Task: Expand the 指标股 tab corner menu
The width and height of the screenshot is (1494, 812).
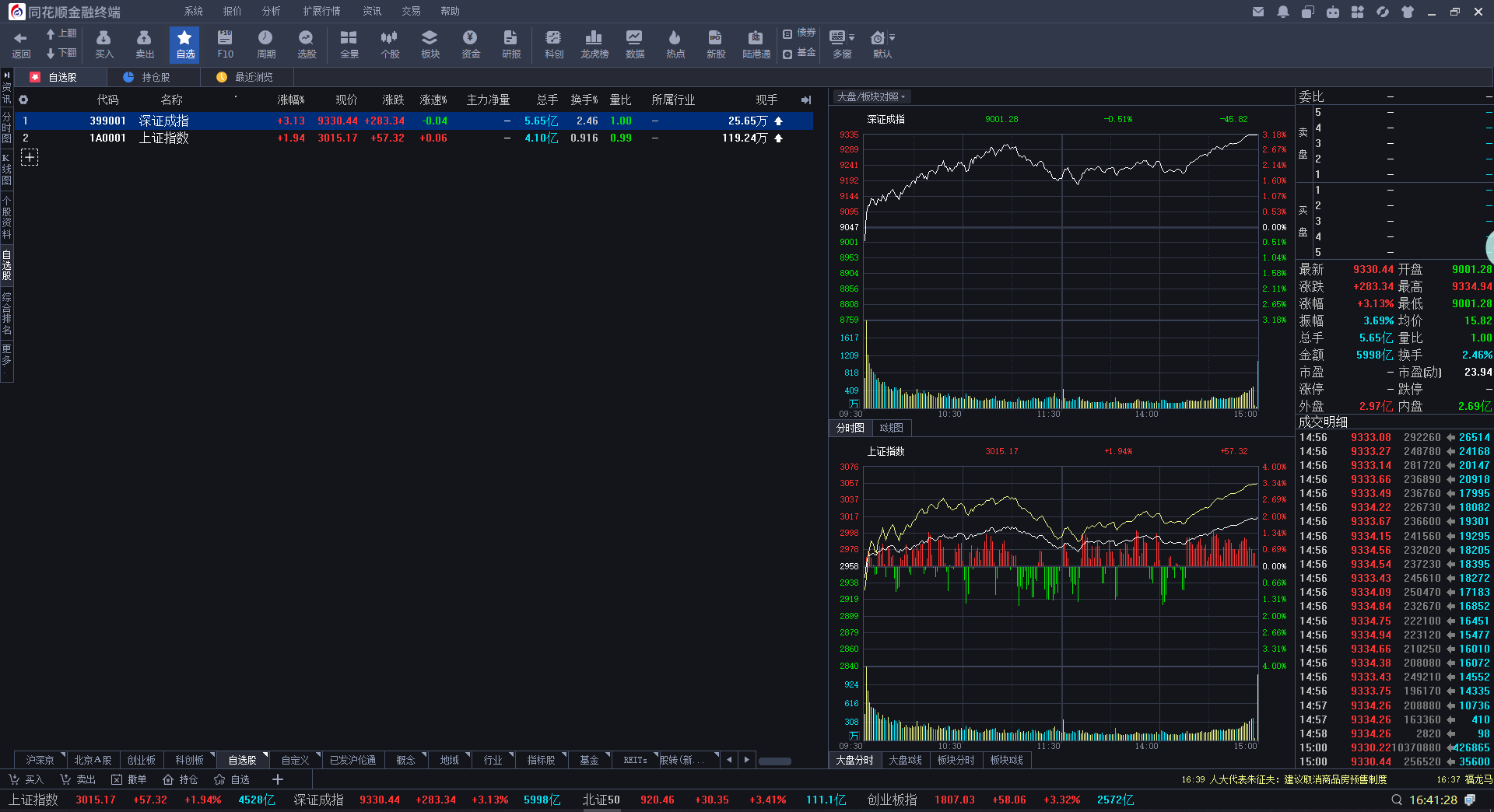Action: (x=566, y=754)
